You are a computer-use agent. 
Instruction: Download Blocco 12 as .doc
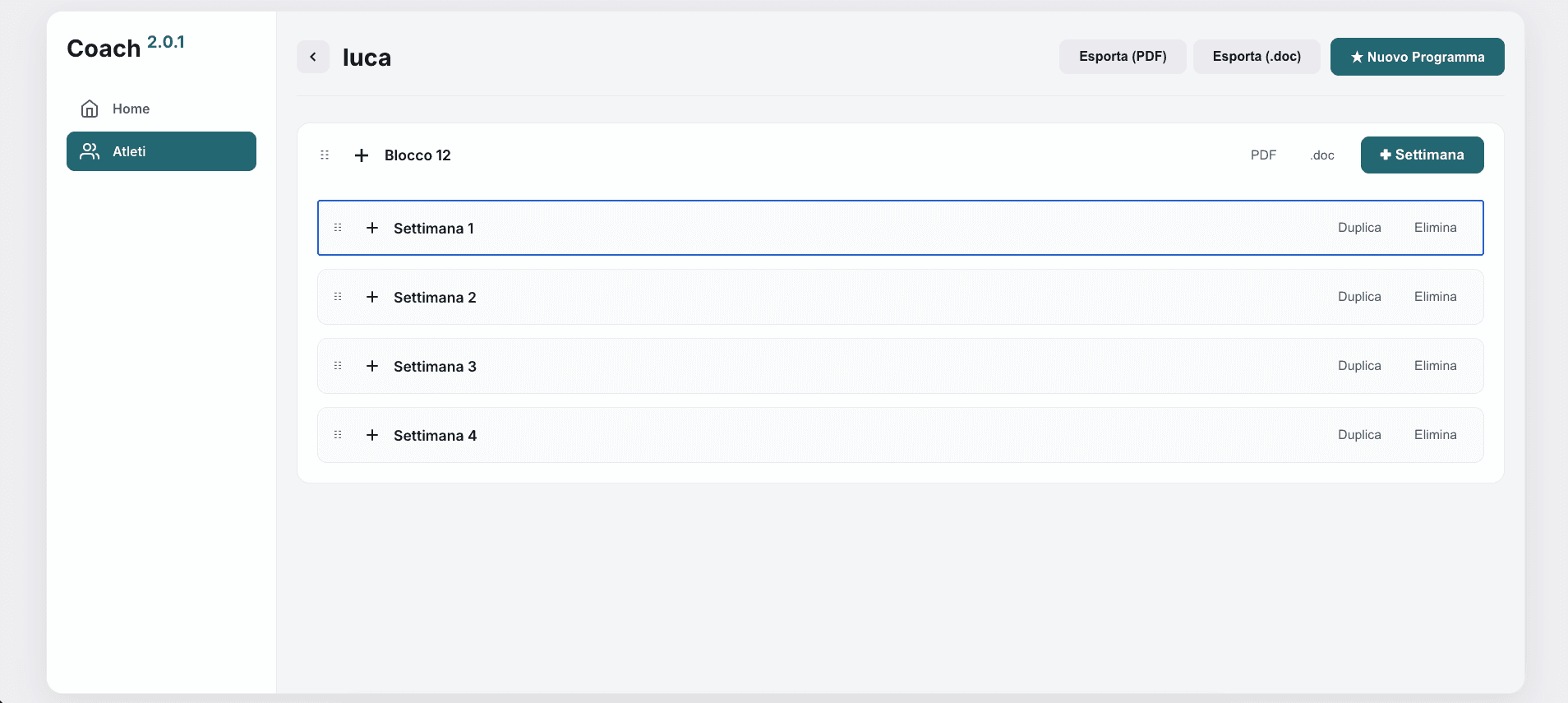(1322, 155)
